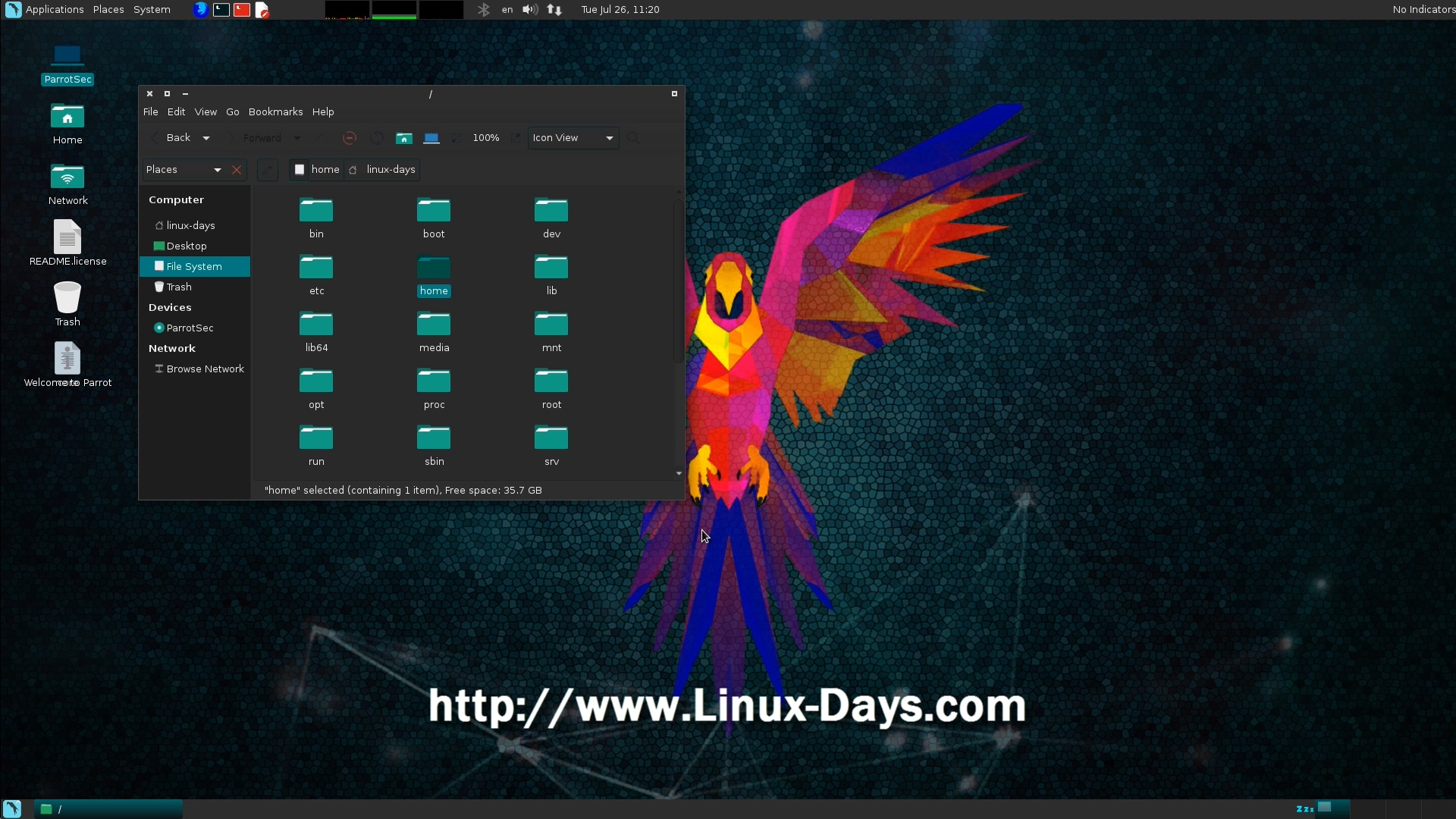Select the etc folder
This screenshot has height=819, width=1456.
click(316, 275)
